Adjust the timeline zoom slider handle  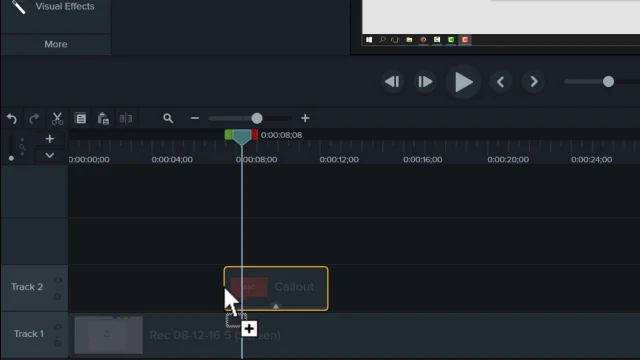[257, 118]
